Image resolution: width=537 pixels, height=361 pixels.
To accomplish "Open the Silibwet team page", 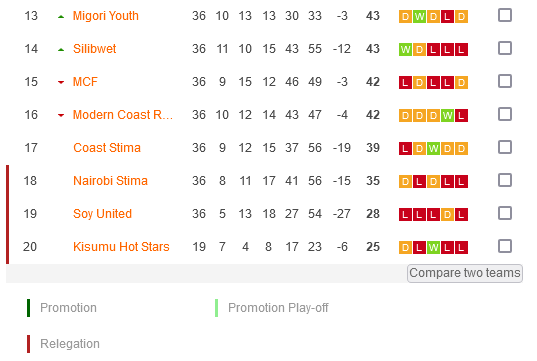I will pyautogui.click(x=95, y=49).
